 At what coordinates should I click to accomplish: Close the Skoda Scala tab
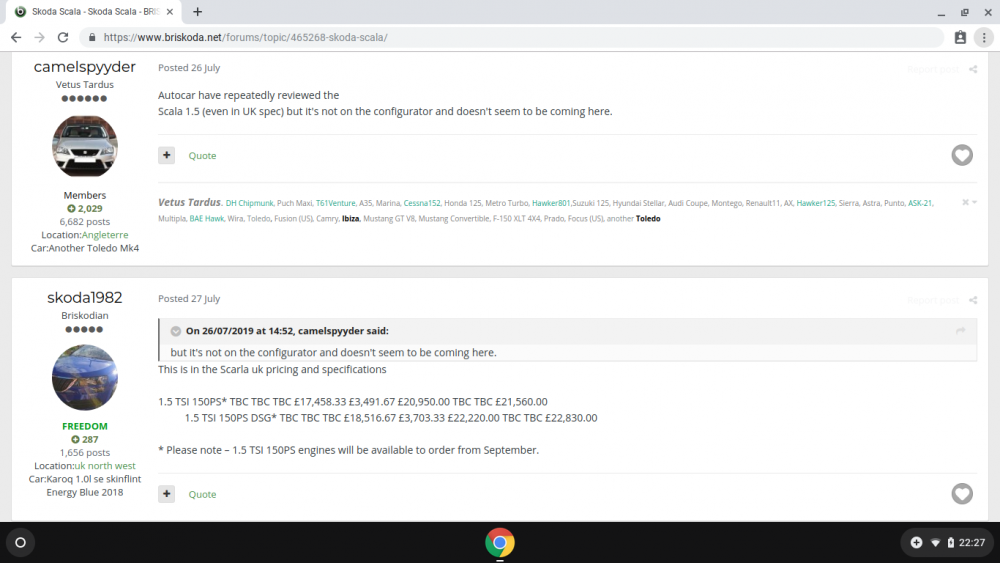pos(170,11)
